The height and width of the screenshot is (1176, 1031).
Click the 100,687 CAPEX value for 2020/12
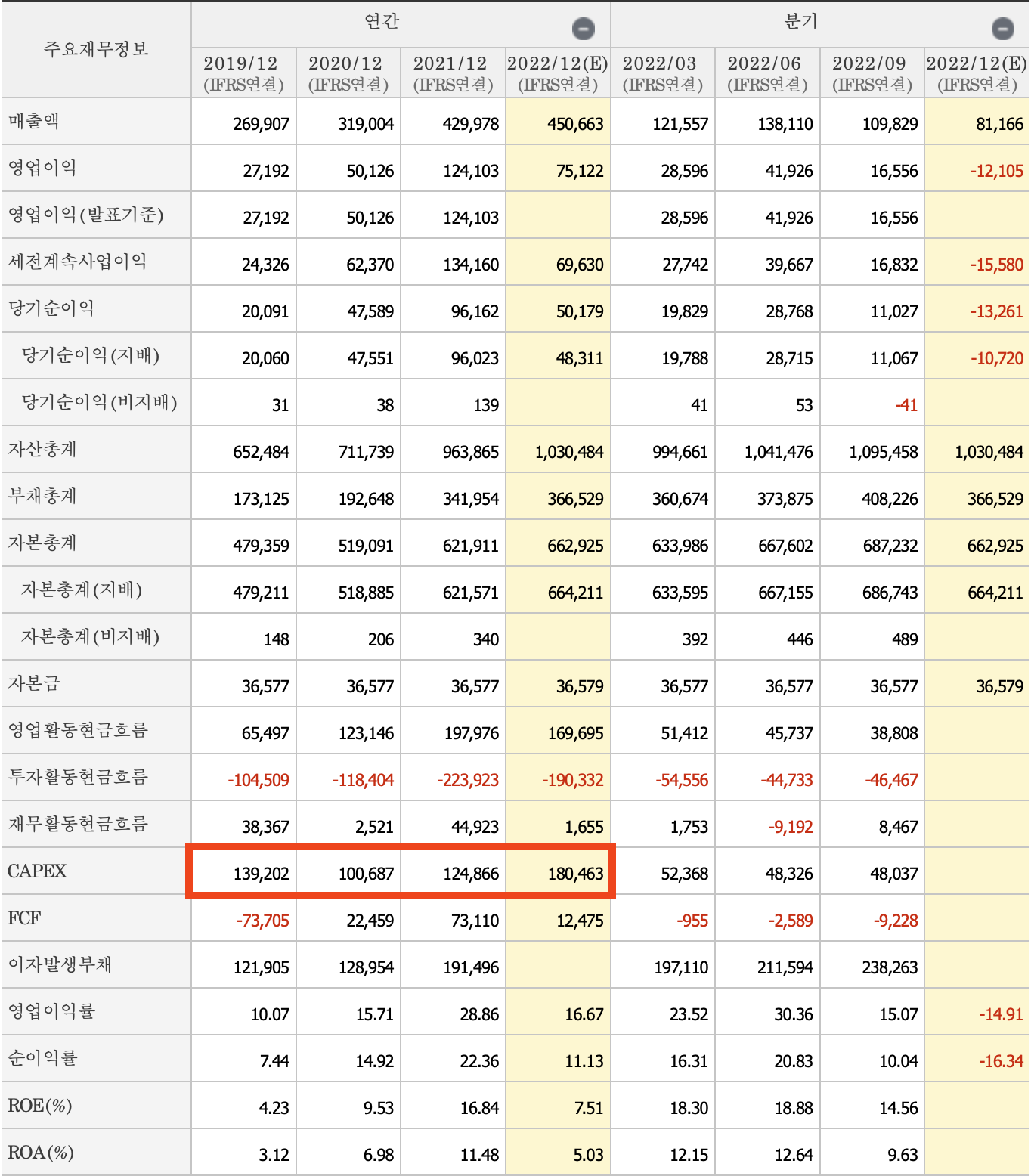click(366, 874)
